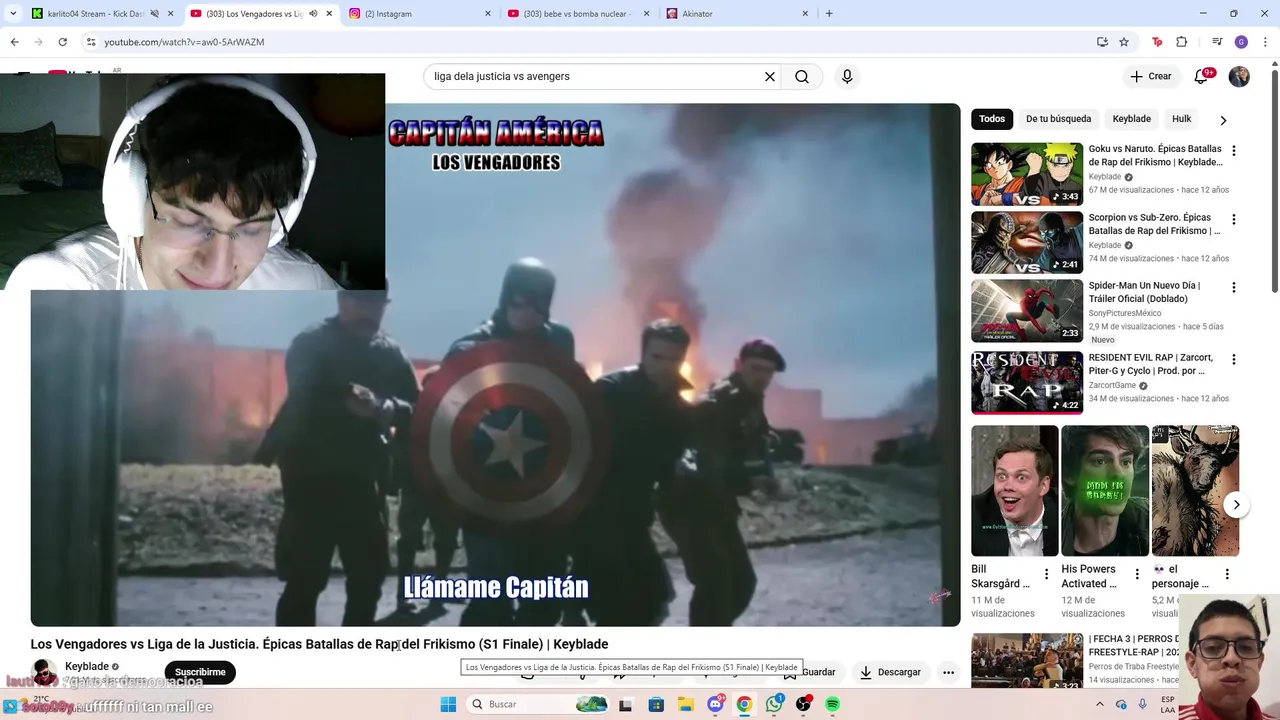Switch to the Instagram tab
This screenshot has width=1280, height=720.
tap(415, 14)
